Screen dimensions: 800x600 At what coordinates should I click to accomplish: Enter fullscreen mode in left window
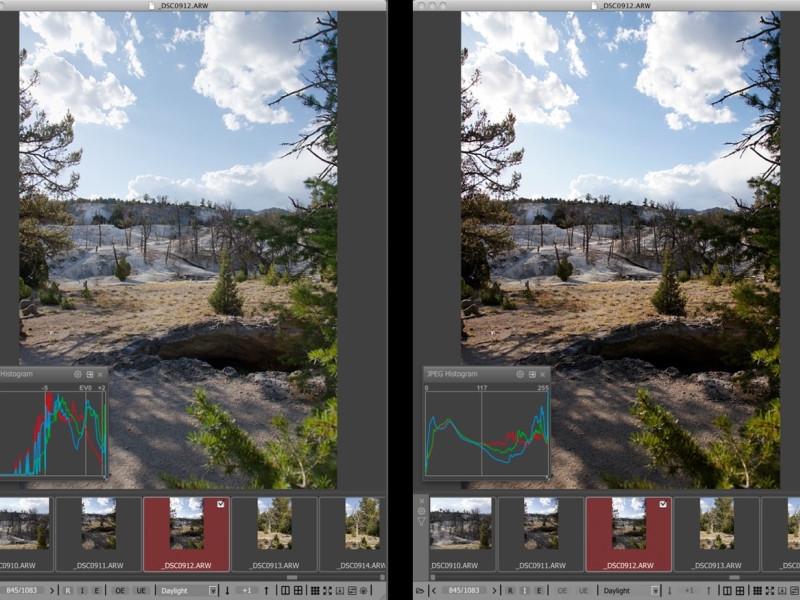[327, 590]
